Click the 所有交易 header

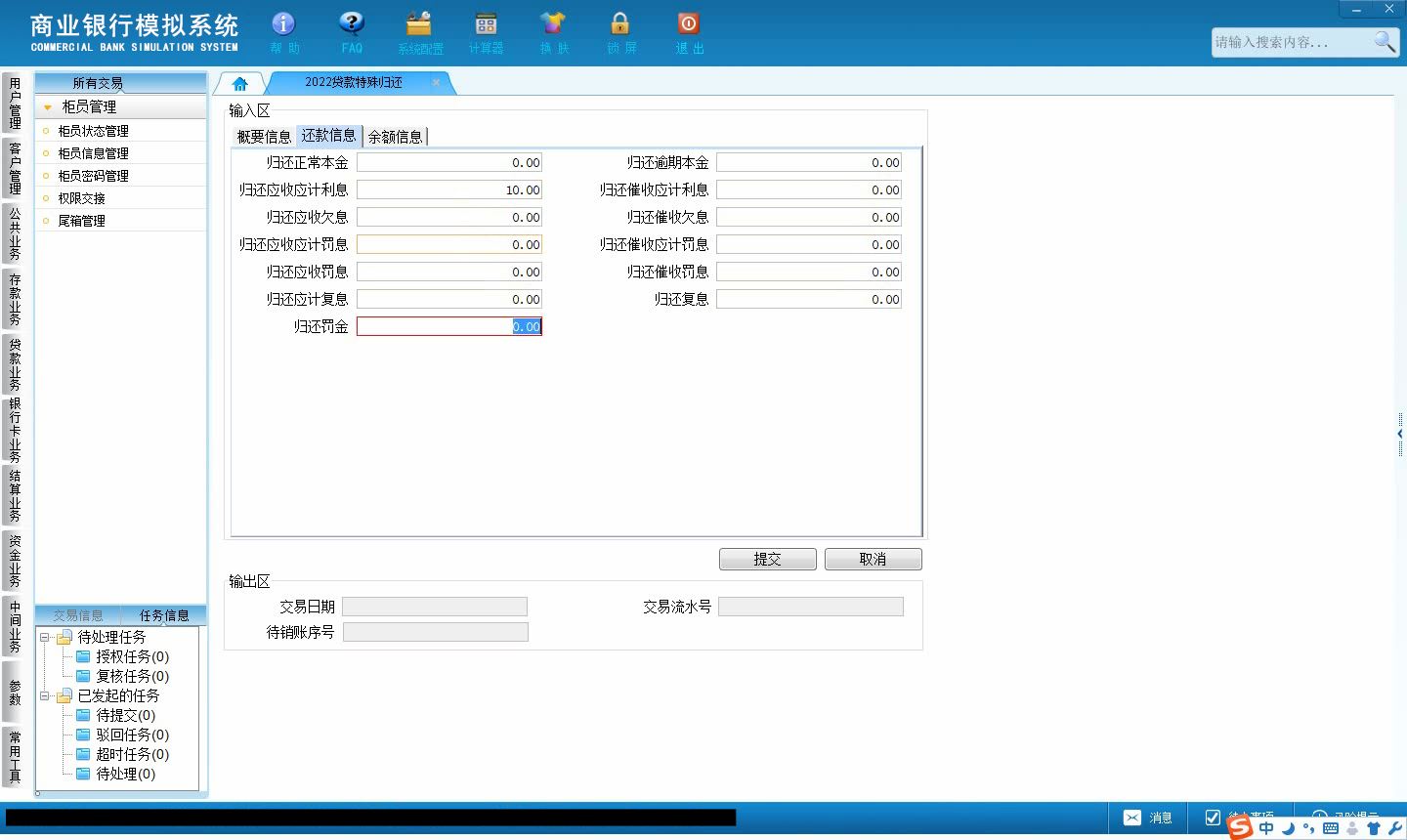(120, 83)
